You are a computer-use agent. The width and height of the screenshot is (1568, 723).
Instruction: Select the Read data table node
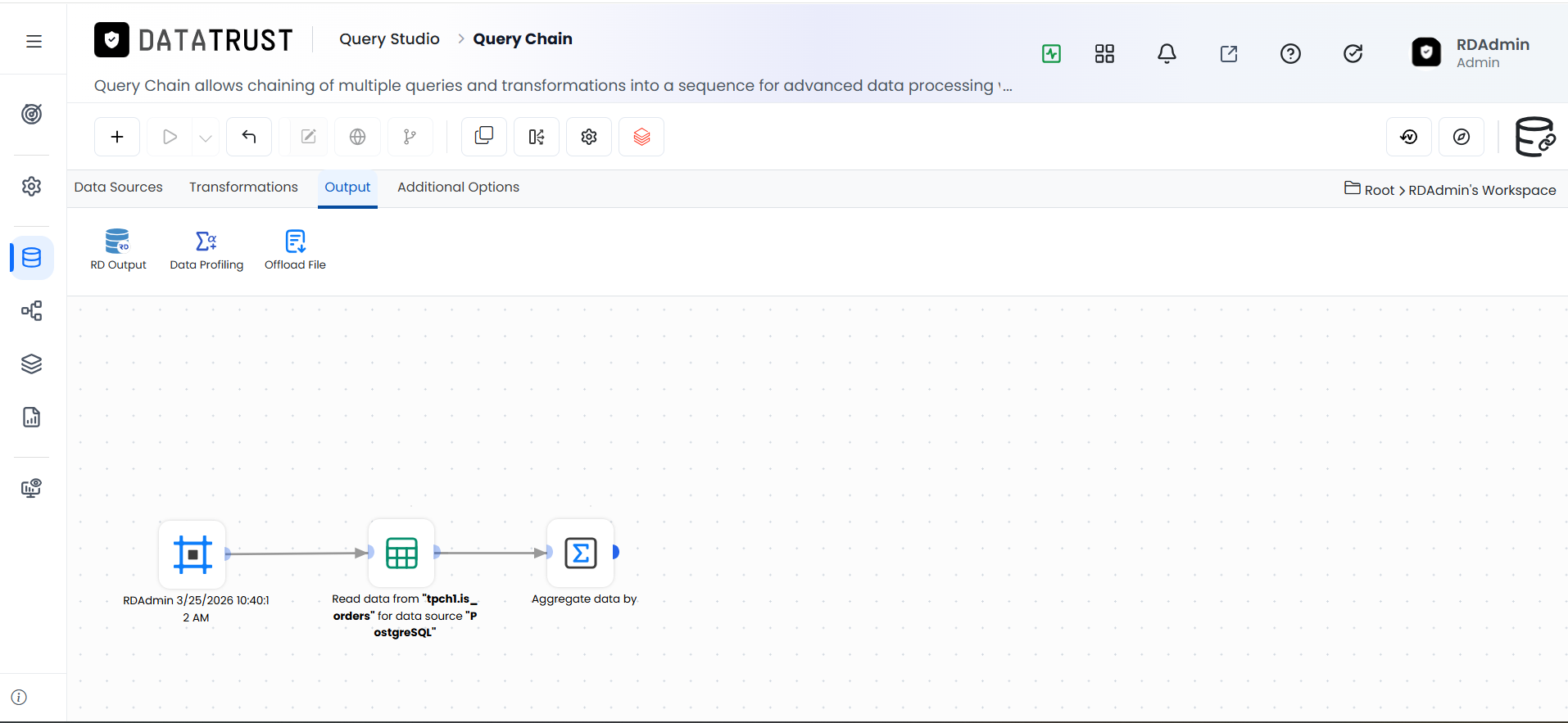click(x=401, y=553)
